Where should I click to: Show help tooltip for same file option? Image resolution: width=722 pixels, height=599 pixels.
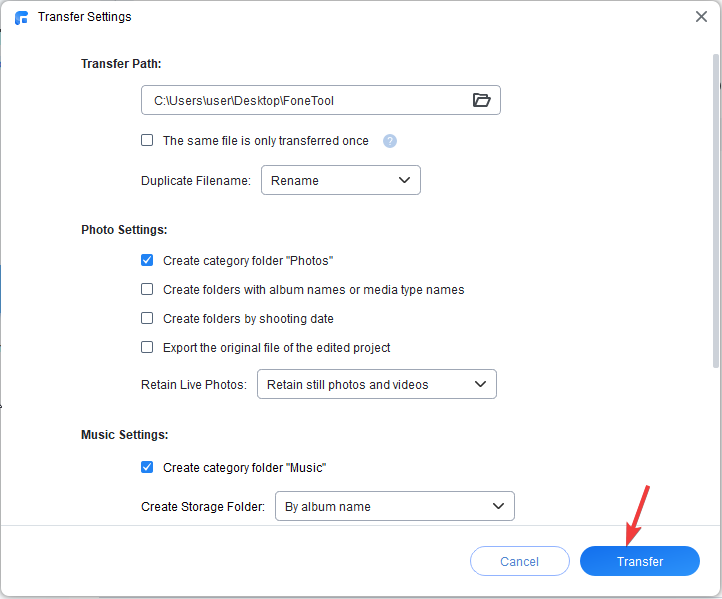(390, 141)
